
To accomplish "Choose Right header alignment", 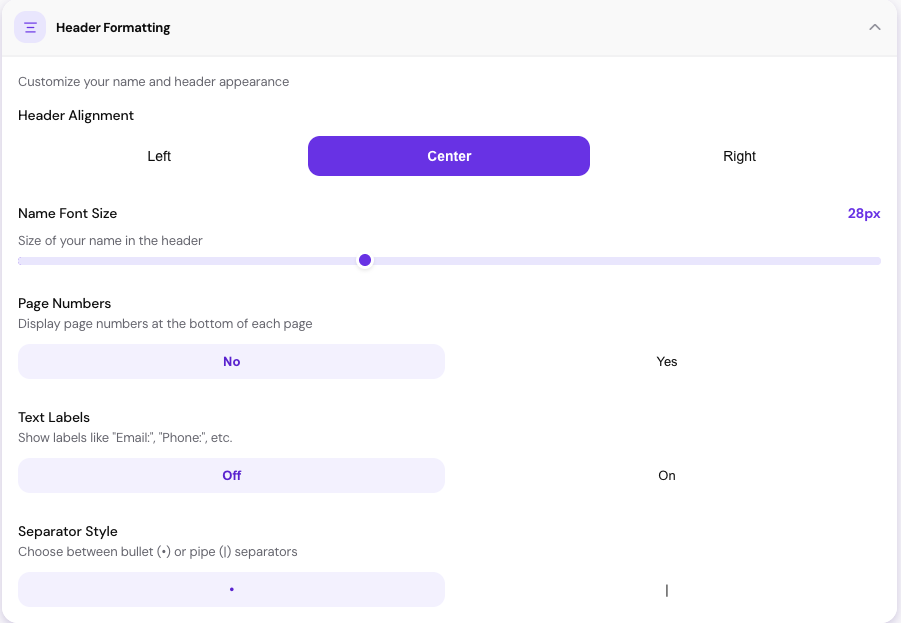I will pos(739,156).
